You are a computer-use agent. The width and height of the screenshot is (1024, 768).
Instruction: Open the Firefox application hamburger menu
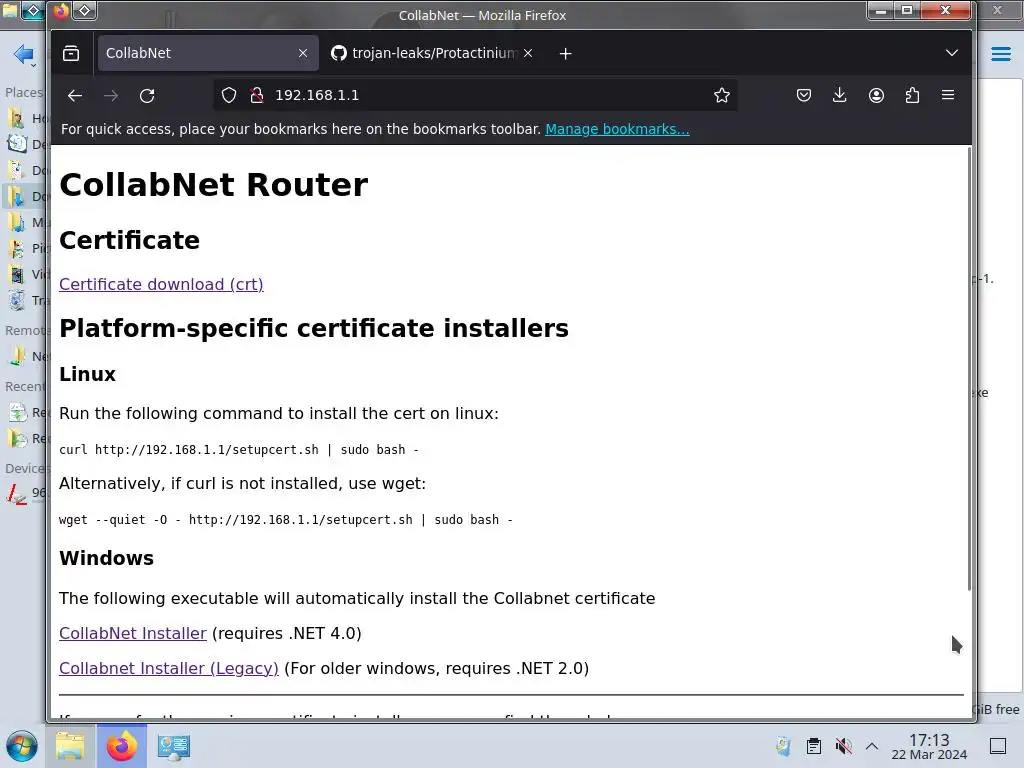point(948,95)
